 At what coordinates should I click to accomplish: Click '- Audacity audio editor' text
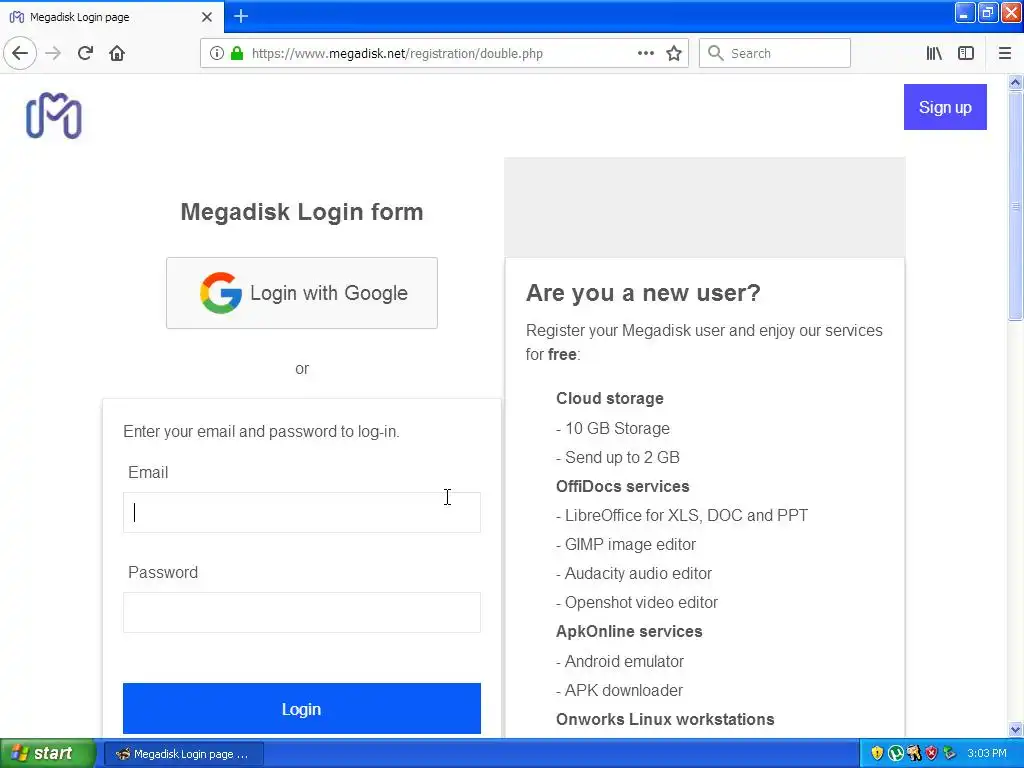(x=633, y=573)
